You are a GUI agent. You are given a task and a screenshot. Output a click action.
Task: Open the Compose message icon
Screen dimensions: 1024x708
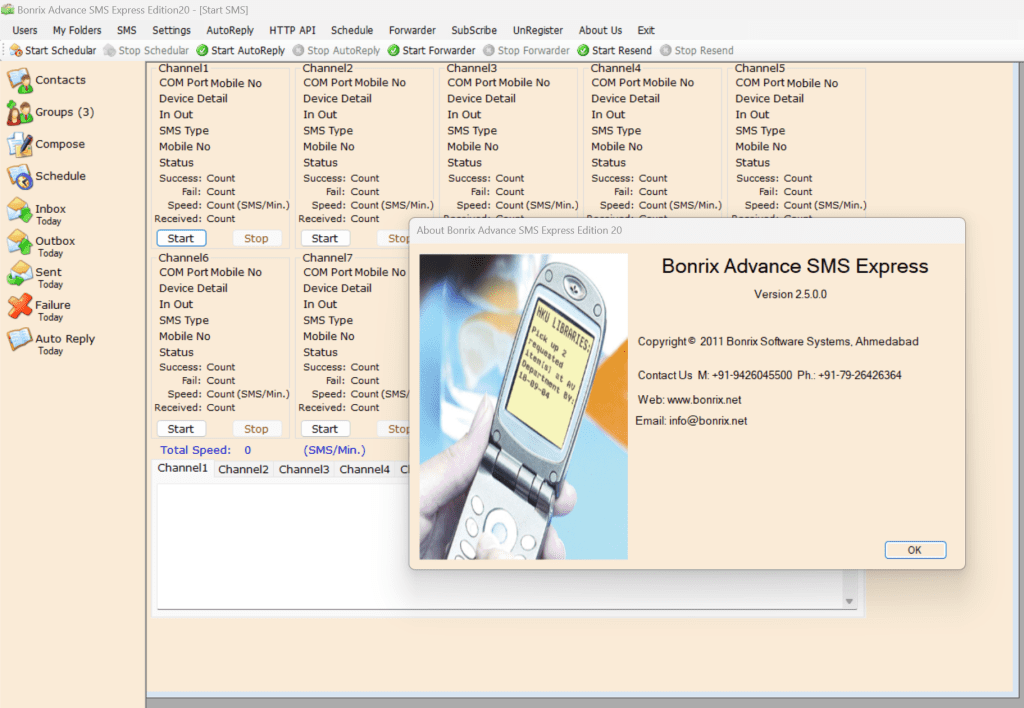coord(20,144)
